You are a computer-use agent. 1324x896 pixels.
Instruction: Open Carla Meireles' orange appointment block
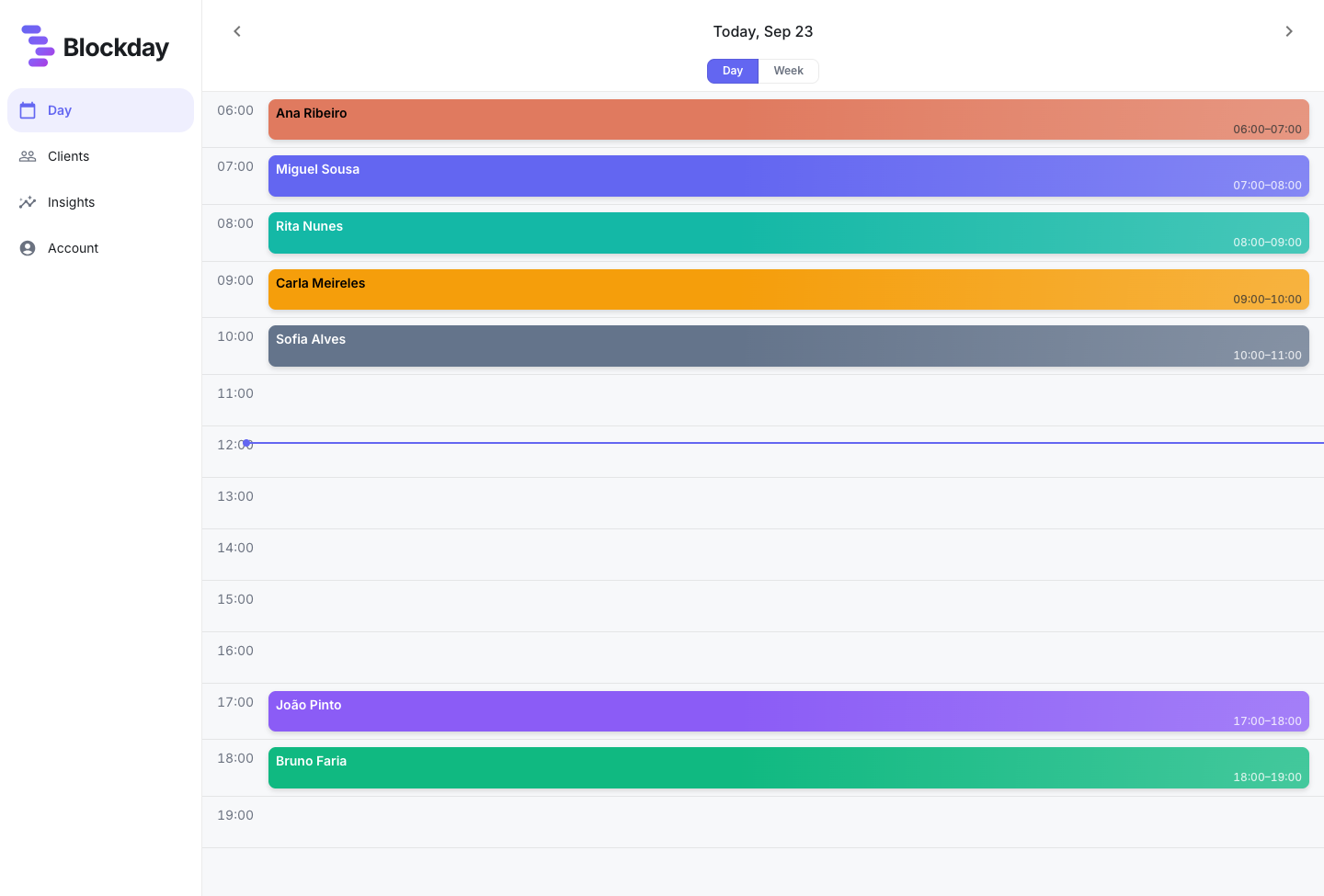[789, 289]
